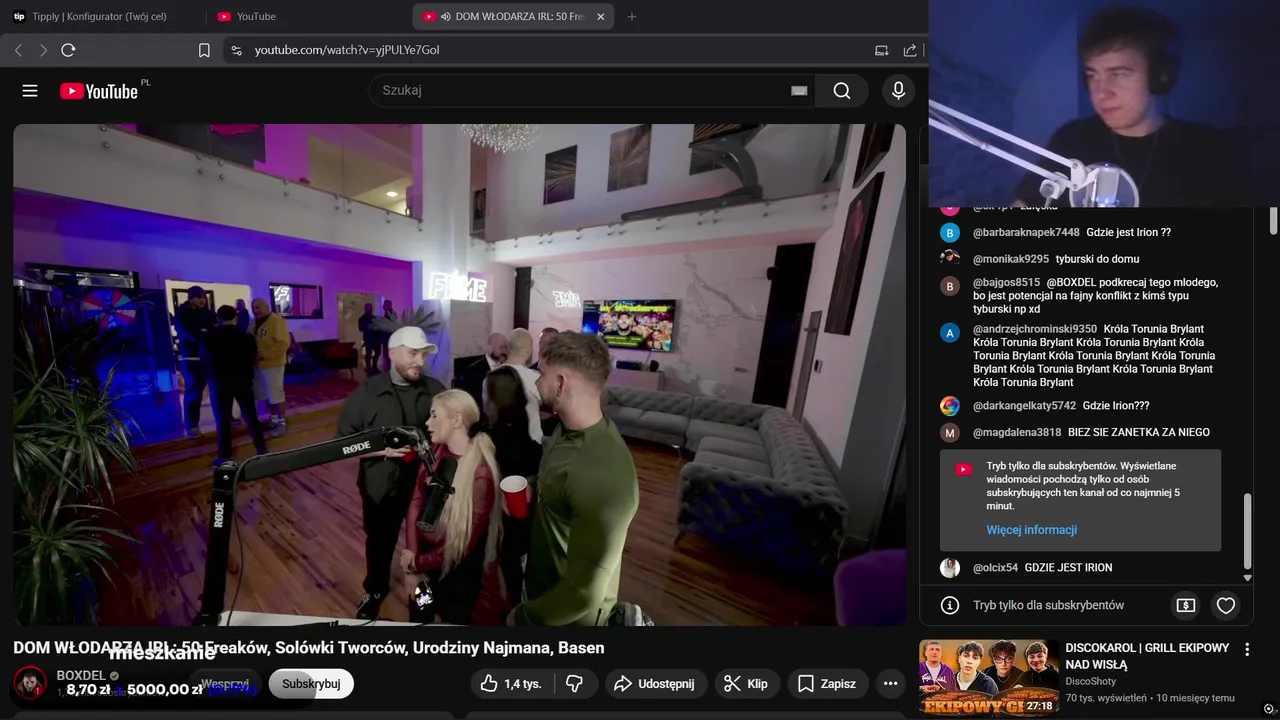Open the YouTube guide hamburger menu
This screenshot has width=1280, height=720.
[x=30, y=91]
